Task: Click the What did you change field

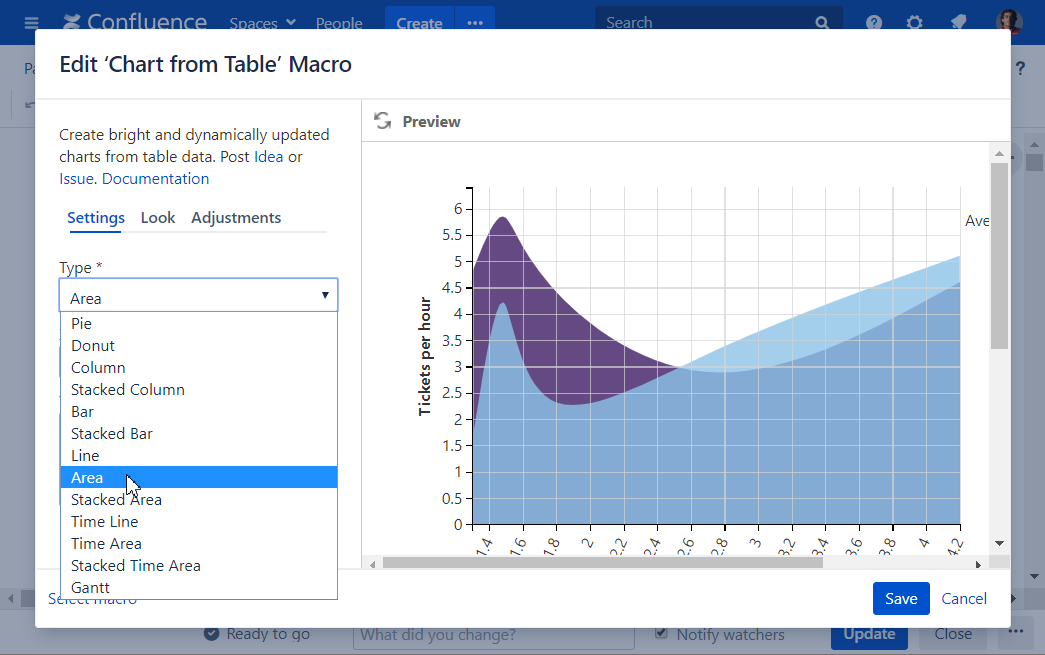Action: (x=493, y=634)
